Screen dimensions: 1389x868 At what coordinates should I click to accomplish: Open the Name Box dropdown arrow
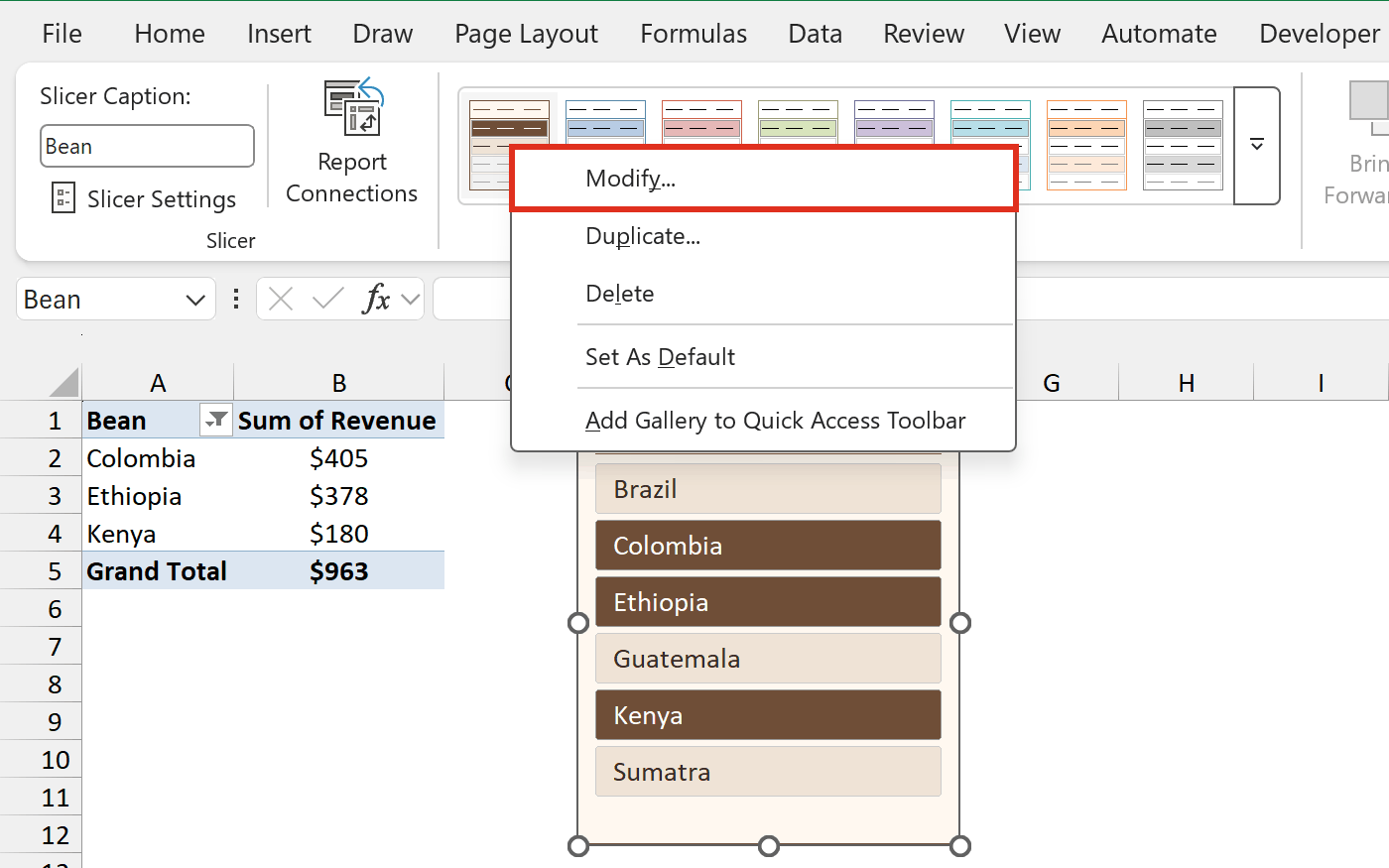click(195, 300)
